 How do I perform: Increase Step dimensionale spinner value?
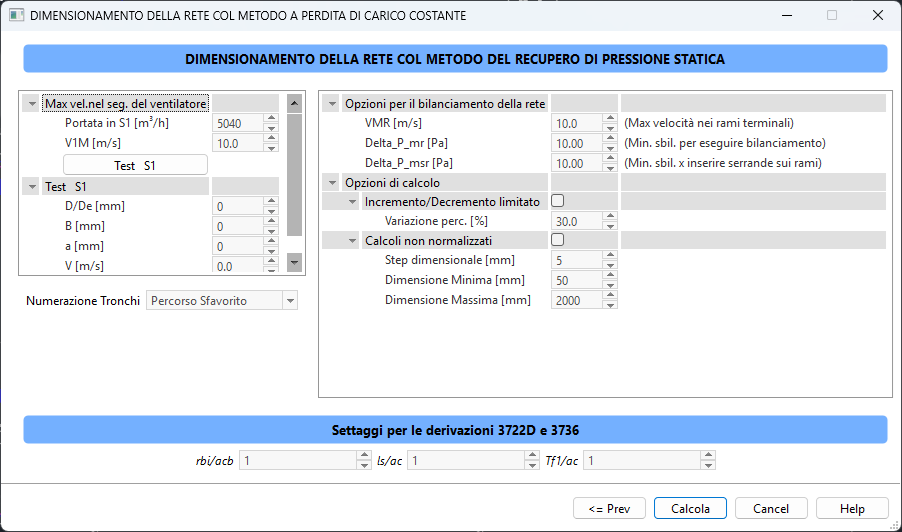pos(610,256)
